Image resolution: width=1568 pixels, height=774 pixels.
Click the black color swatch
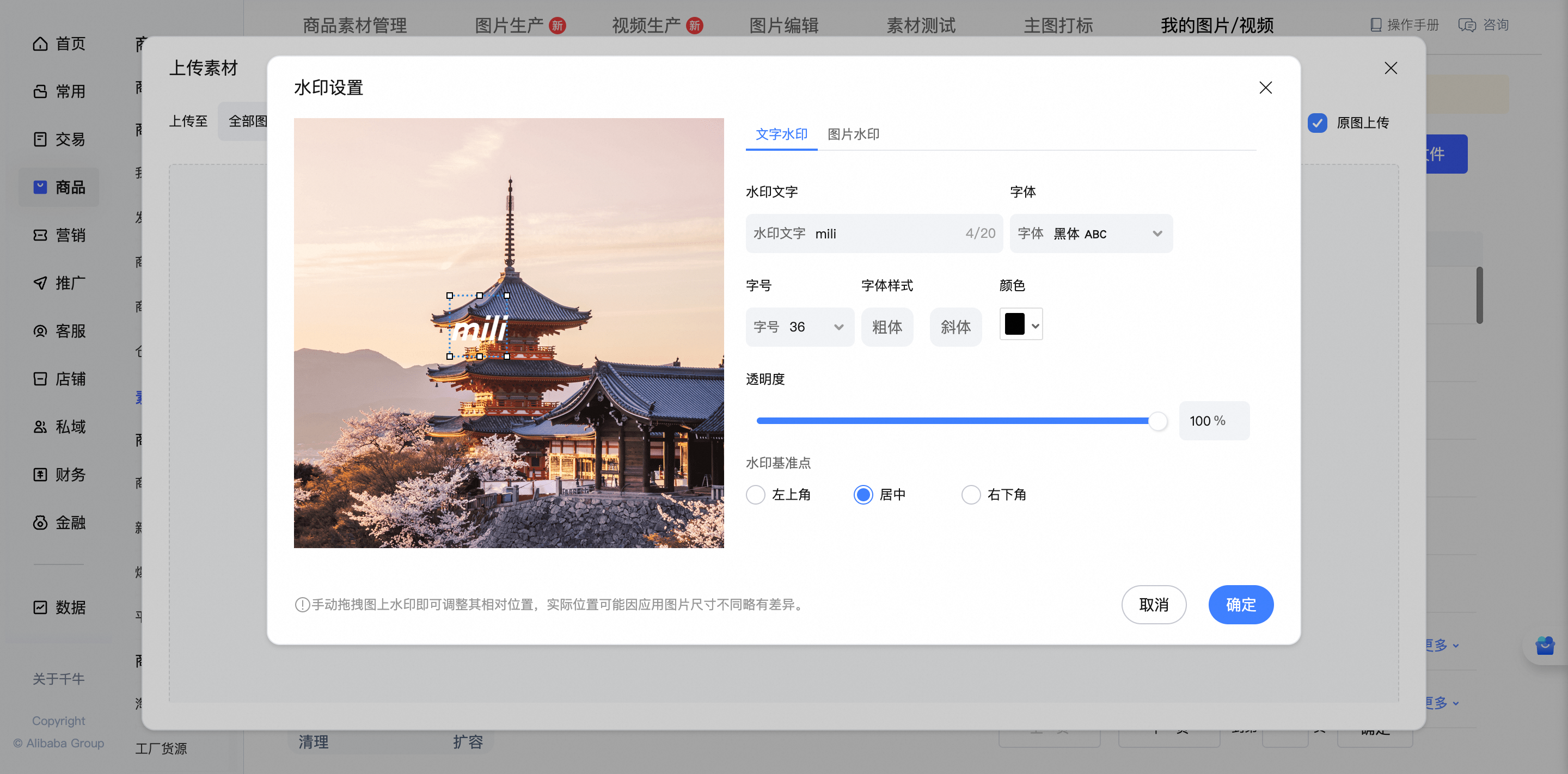1014,324
